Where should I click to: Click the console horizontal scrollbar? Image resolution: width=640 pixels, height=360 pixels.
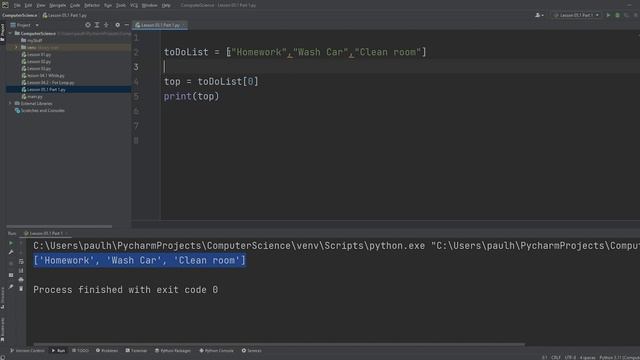[279, 344]
